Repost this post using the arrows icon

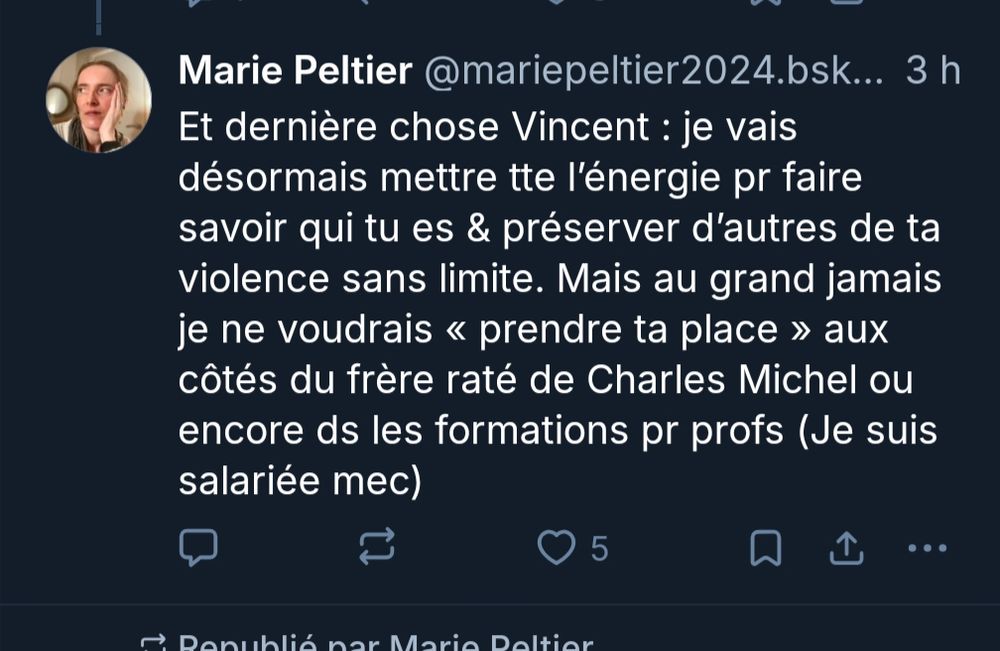(376, 547)
